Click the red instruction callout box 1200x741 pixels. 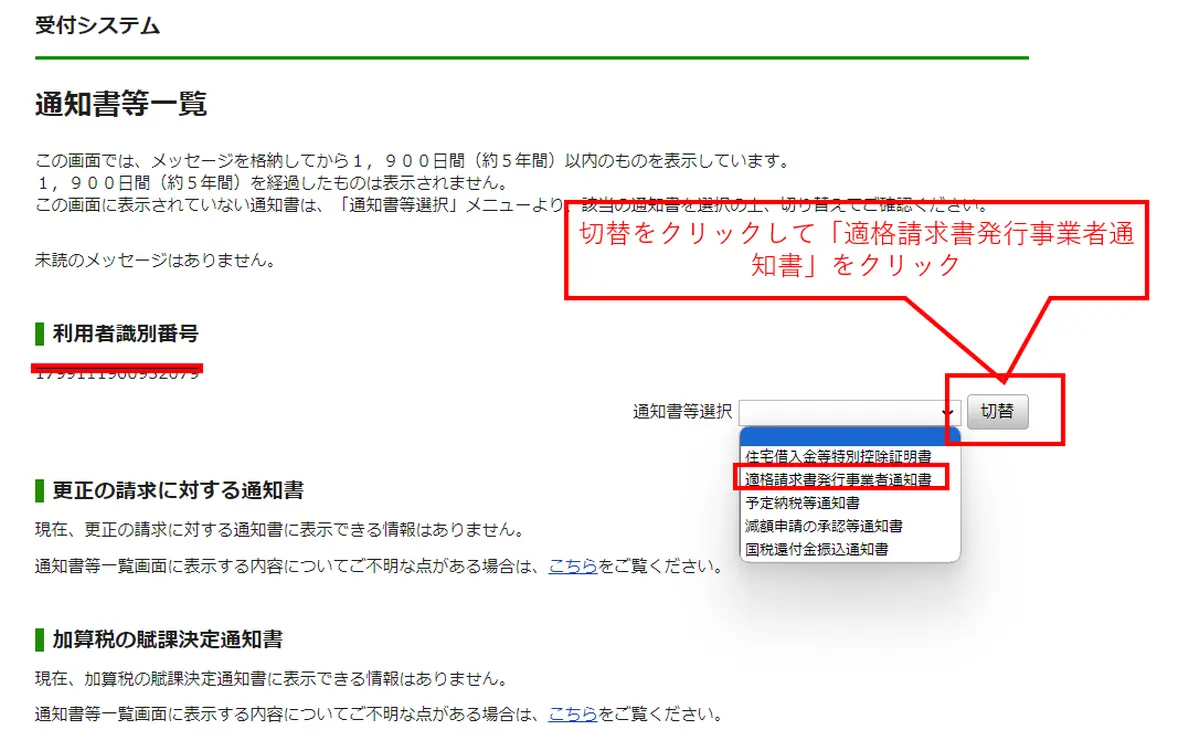[856, 249]
